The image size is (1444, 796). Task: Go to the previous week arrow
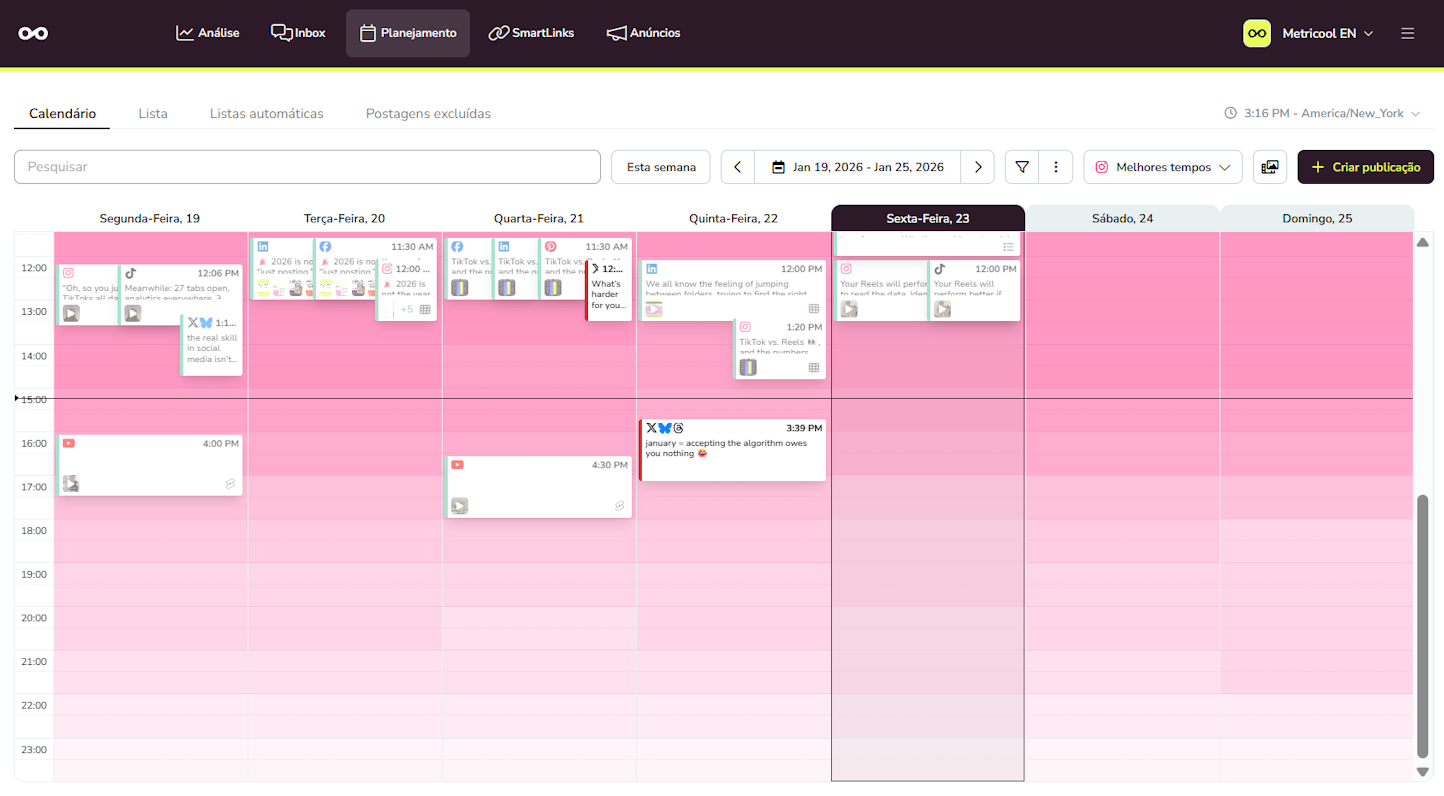[x=738, y=167]
